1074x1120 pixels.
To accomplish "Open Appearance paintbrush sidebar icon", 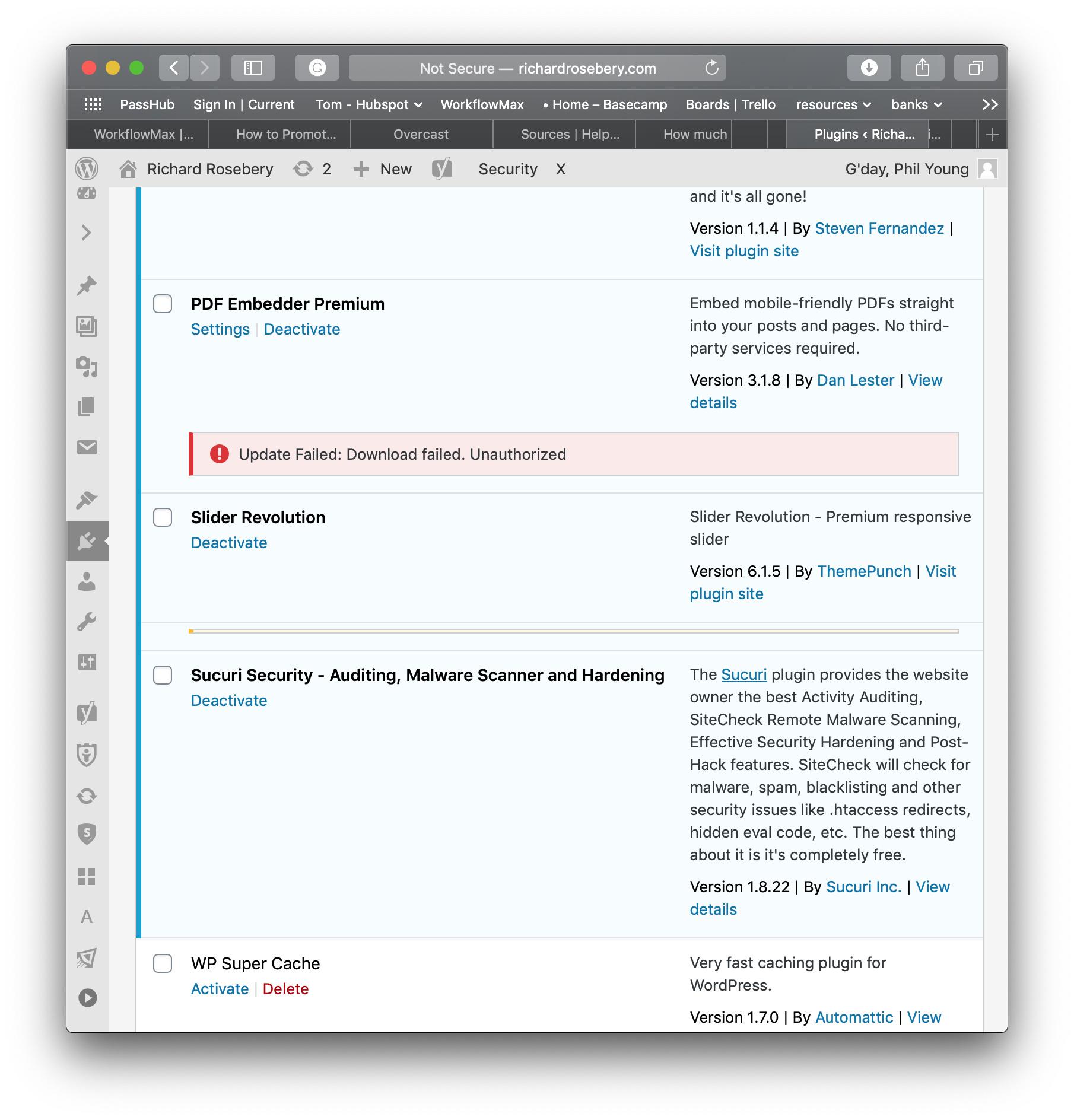I will pyautogui.click(x=87, y=499).
